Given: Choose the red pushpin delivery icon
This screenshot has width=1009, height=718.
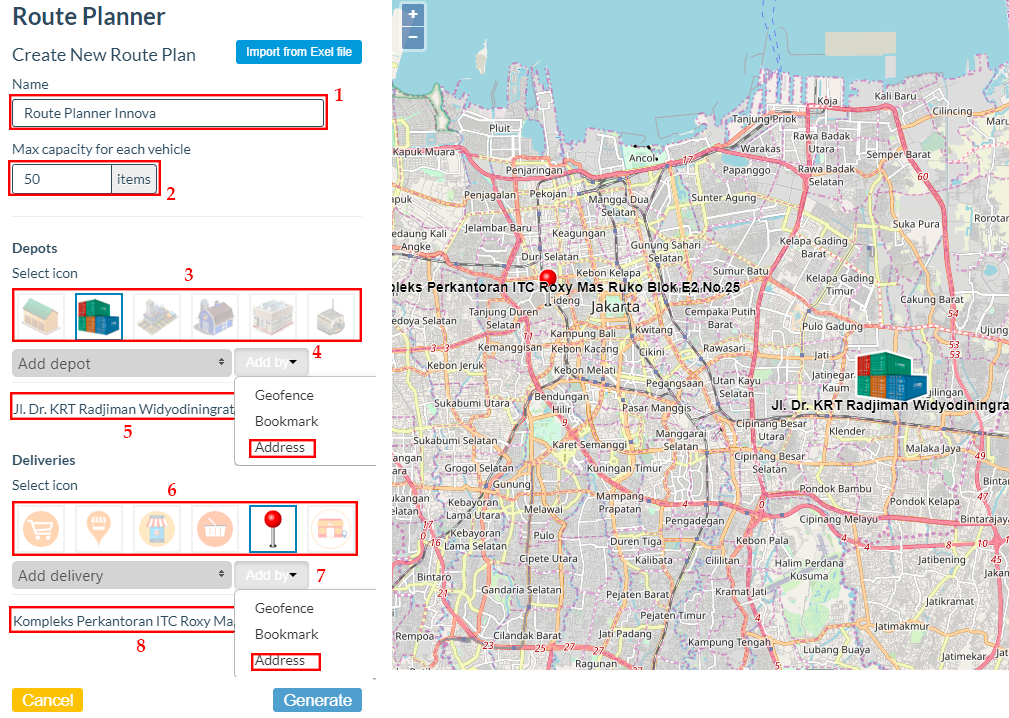Looking at the screenshot, I should 272,530.
